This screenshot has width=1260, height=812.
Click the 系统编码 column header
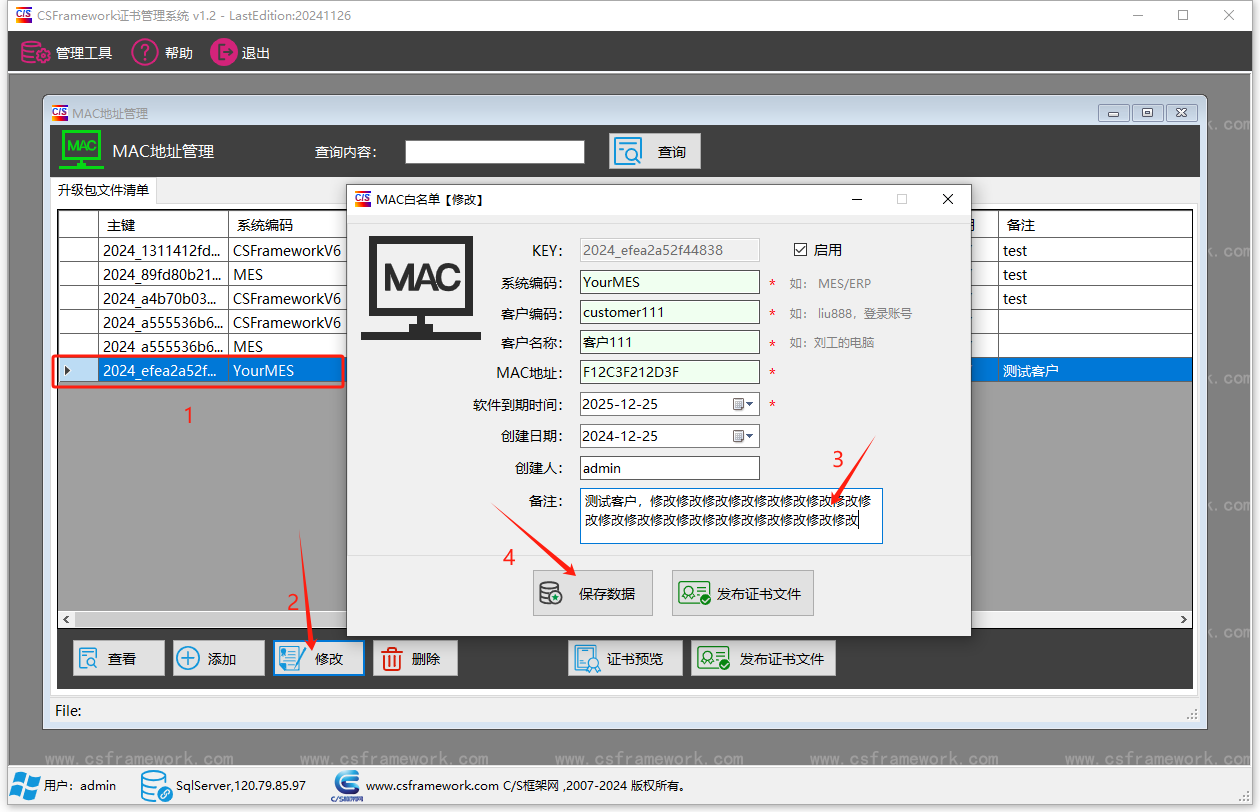point(287,226)
